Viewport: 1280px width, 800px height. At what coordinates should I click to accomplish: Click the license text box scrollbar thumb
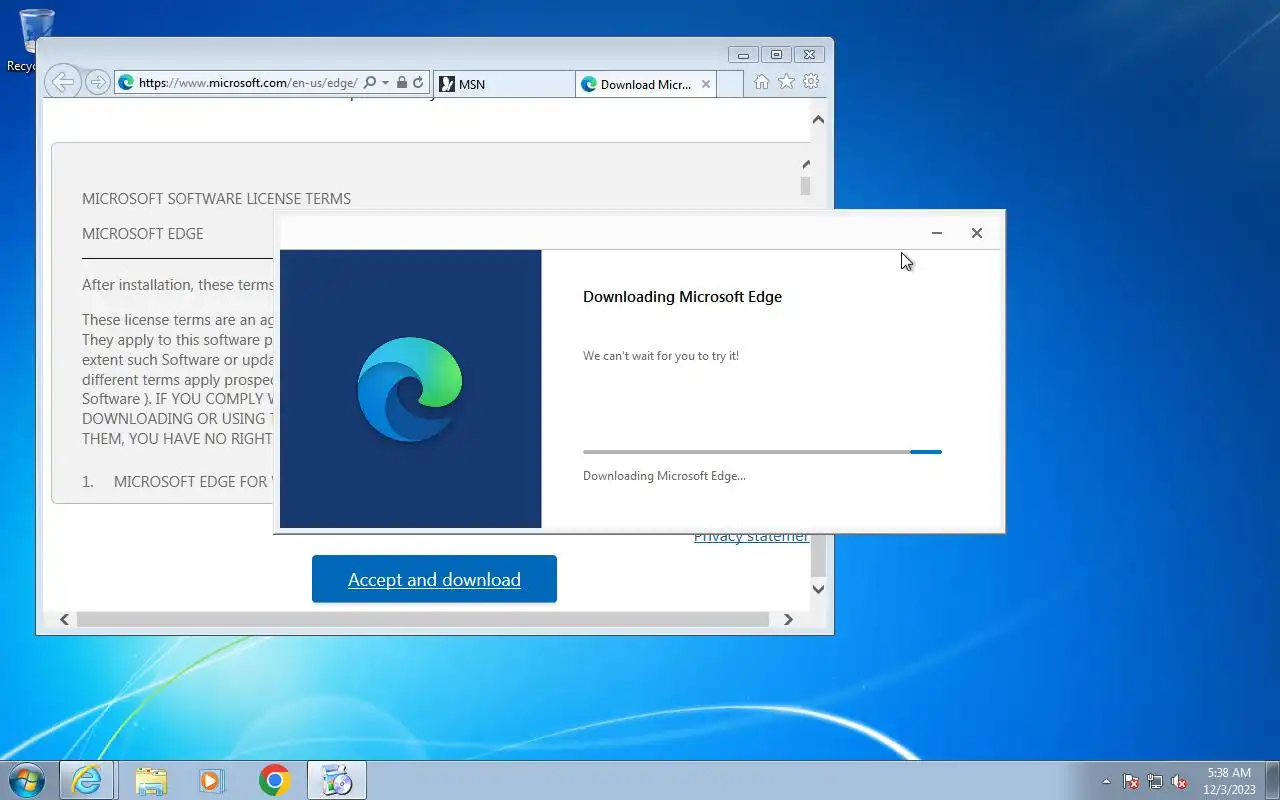tap(805, 186)
